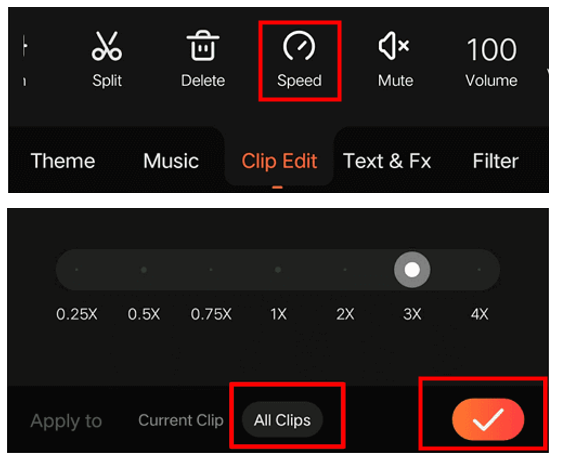Viewport: 562px width, 463px height.
Task: Click the 3X speed slider handle
Action: (x=412, y=269)
